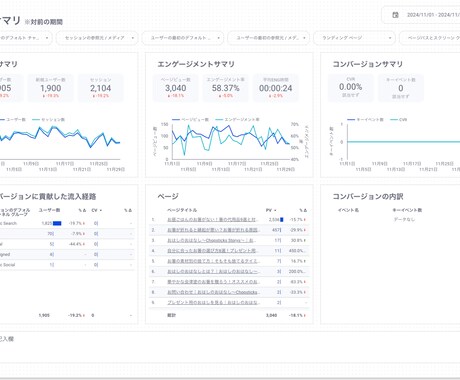Sort the page table by PV column
460x380 pixels.
click(271, 210)
